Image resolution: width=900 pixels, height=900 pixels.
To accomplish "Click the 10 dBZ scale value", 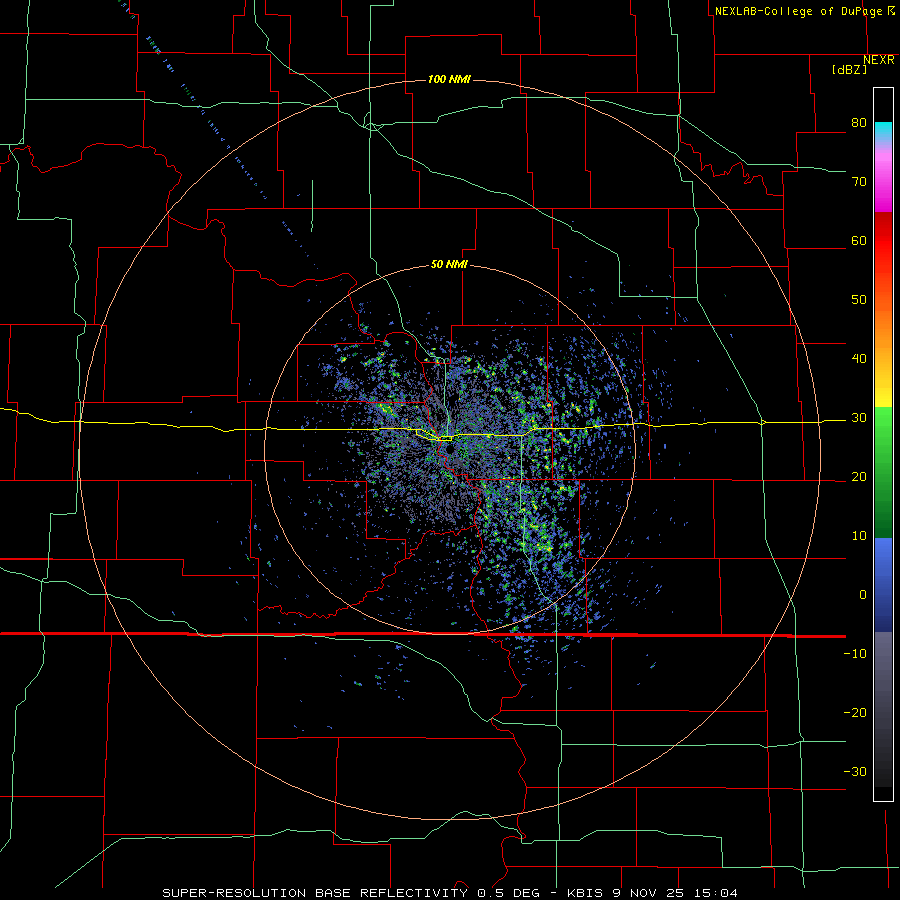I will [x=859, y=536].
